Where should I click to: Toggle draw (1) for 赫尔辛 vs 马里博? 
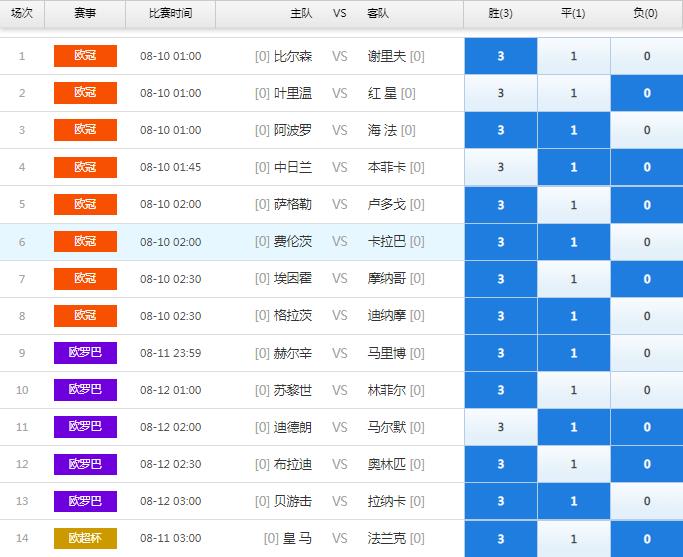[574, 353]
